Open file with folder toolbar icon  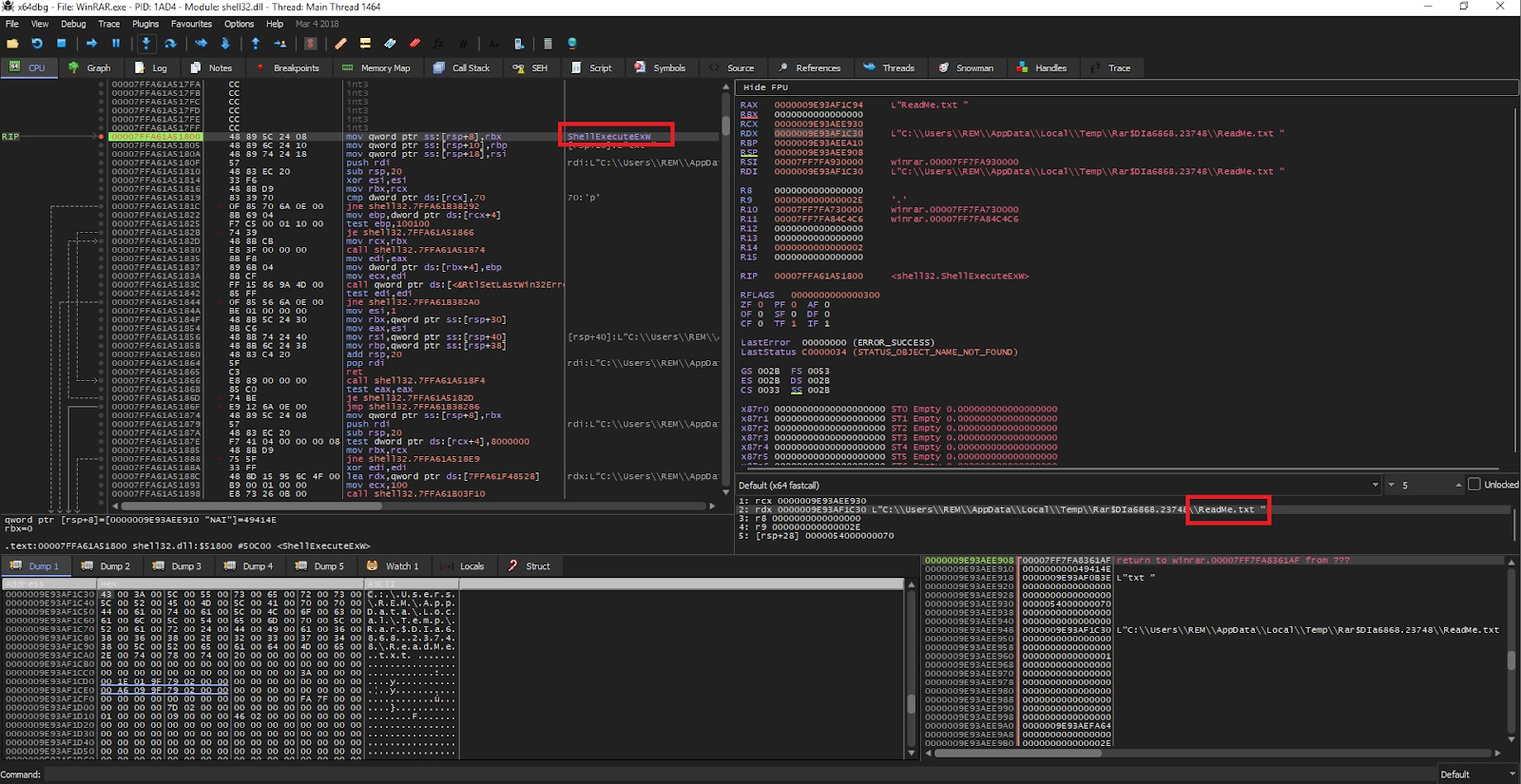coord(12,44)
